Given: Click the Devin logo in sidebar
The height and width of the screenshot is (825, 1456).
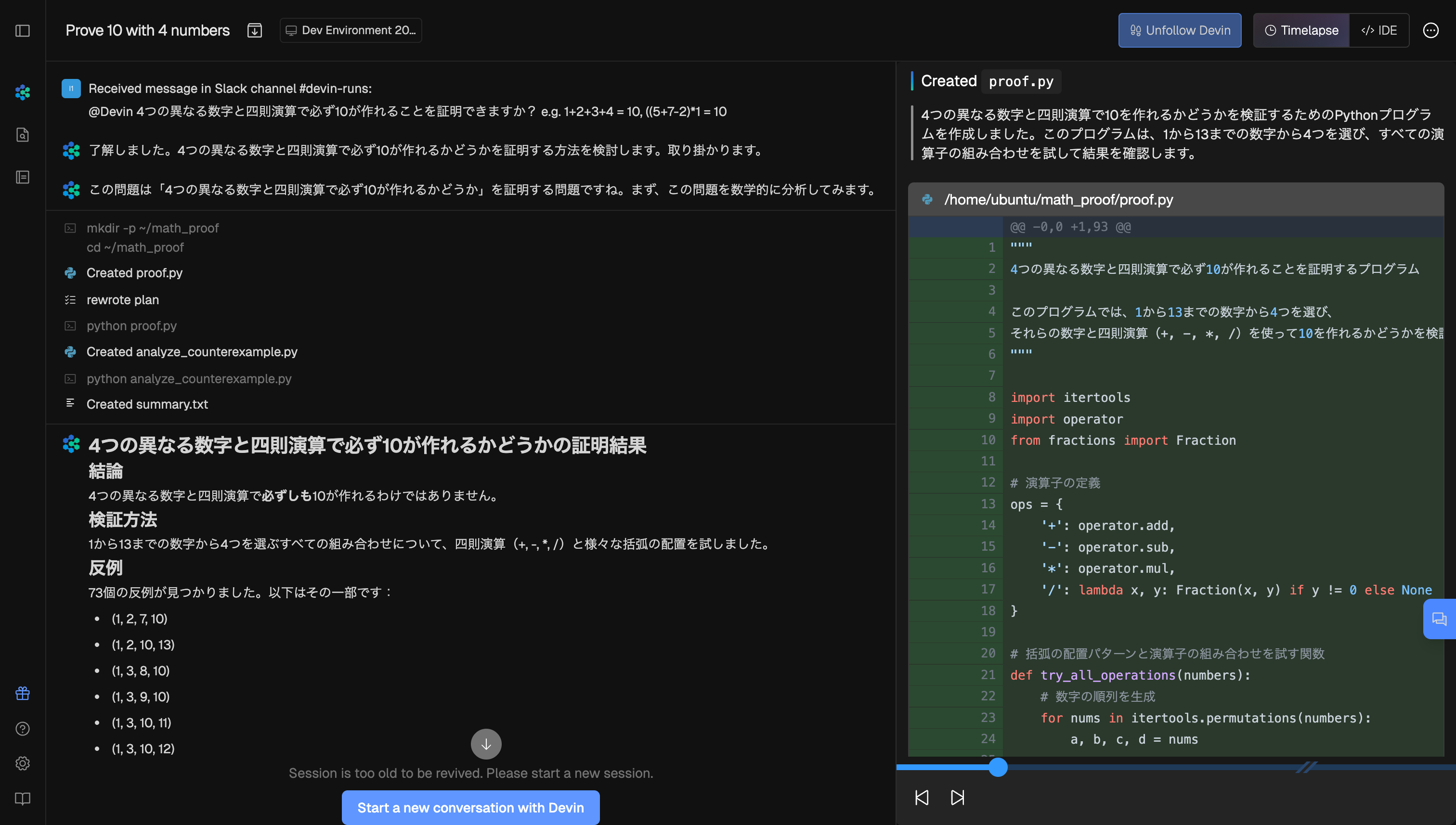Looking at the screenshot, I should (23, 92).
